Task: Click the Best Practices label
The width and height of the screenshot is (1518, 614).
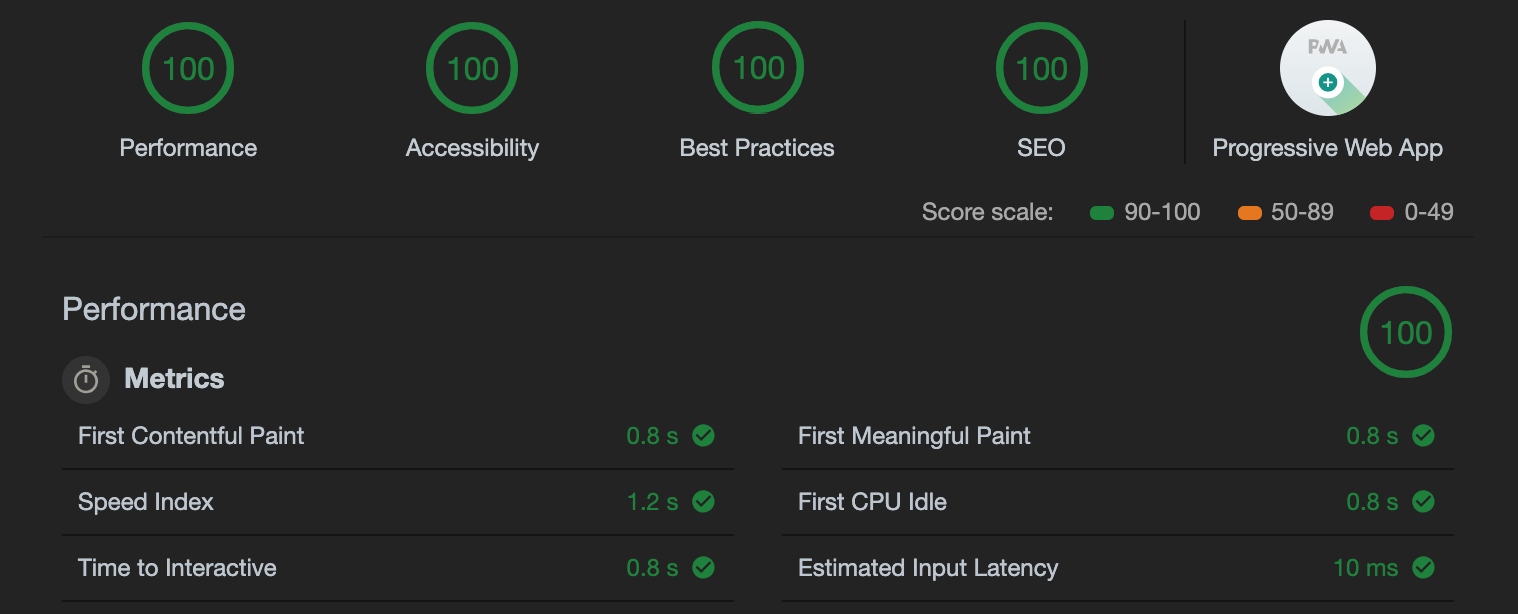Action: (x=757, y=148)
